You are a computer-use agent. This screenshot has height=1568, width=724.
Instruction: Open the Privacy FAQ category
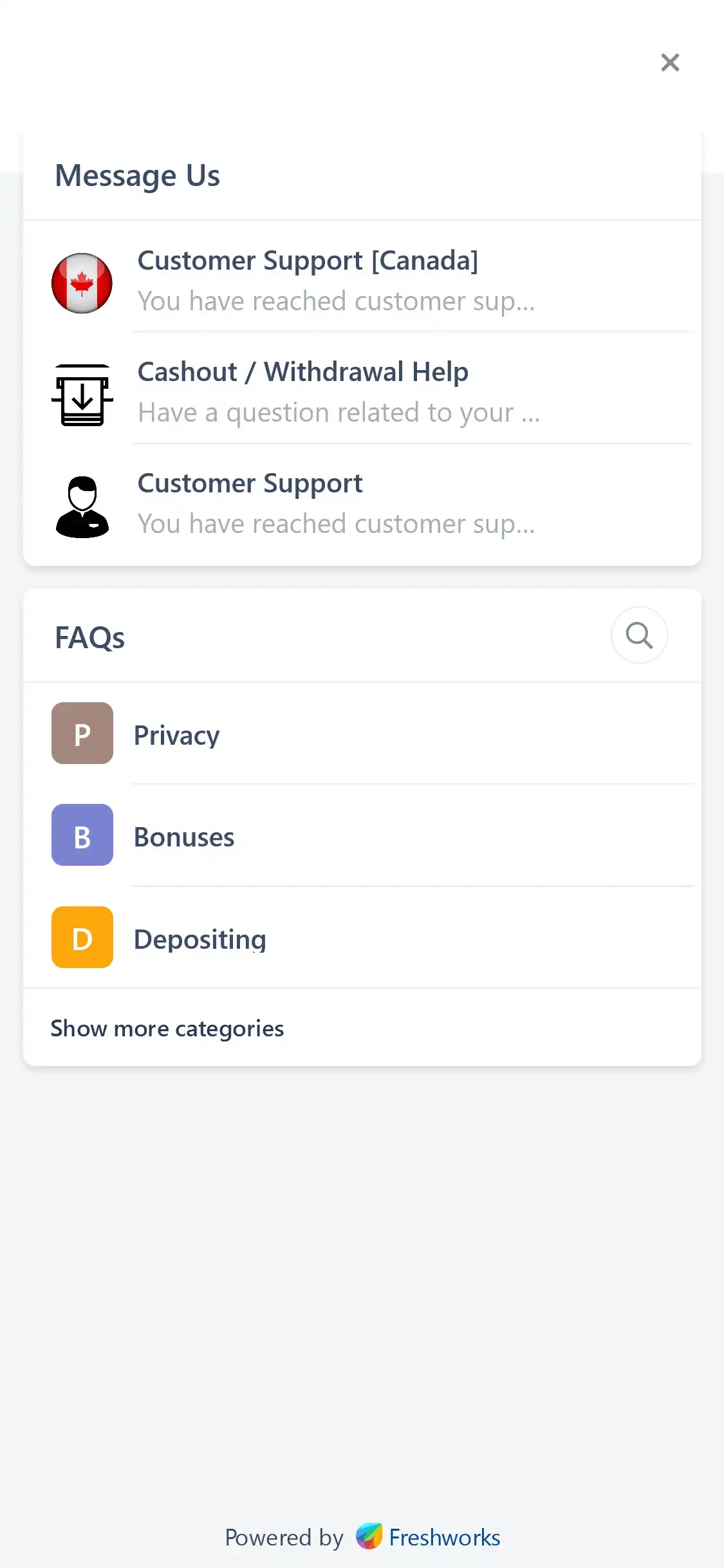point(176,735)
